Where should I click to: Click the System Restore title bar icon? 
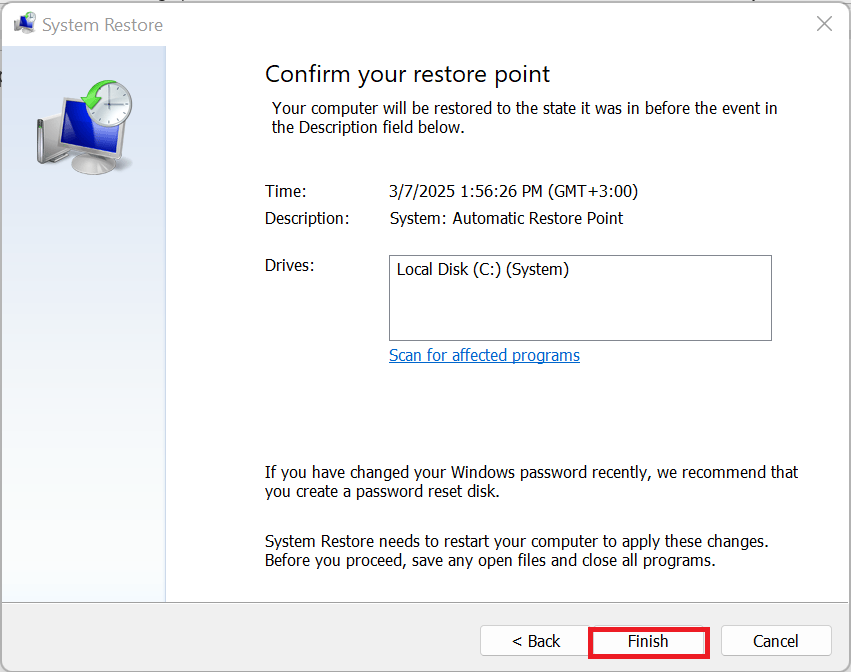[x=24, y=24]
